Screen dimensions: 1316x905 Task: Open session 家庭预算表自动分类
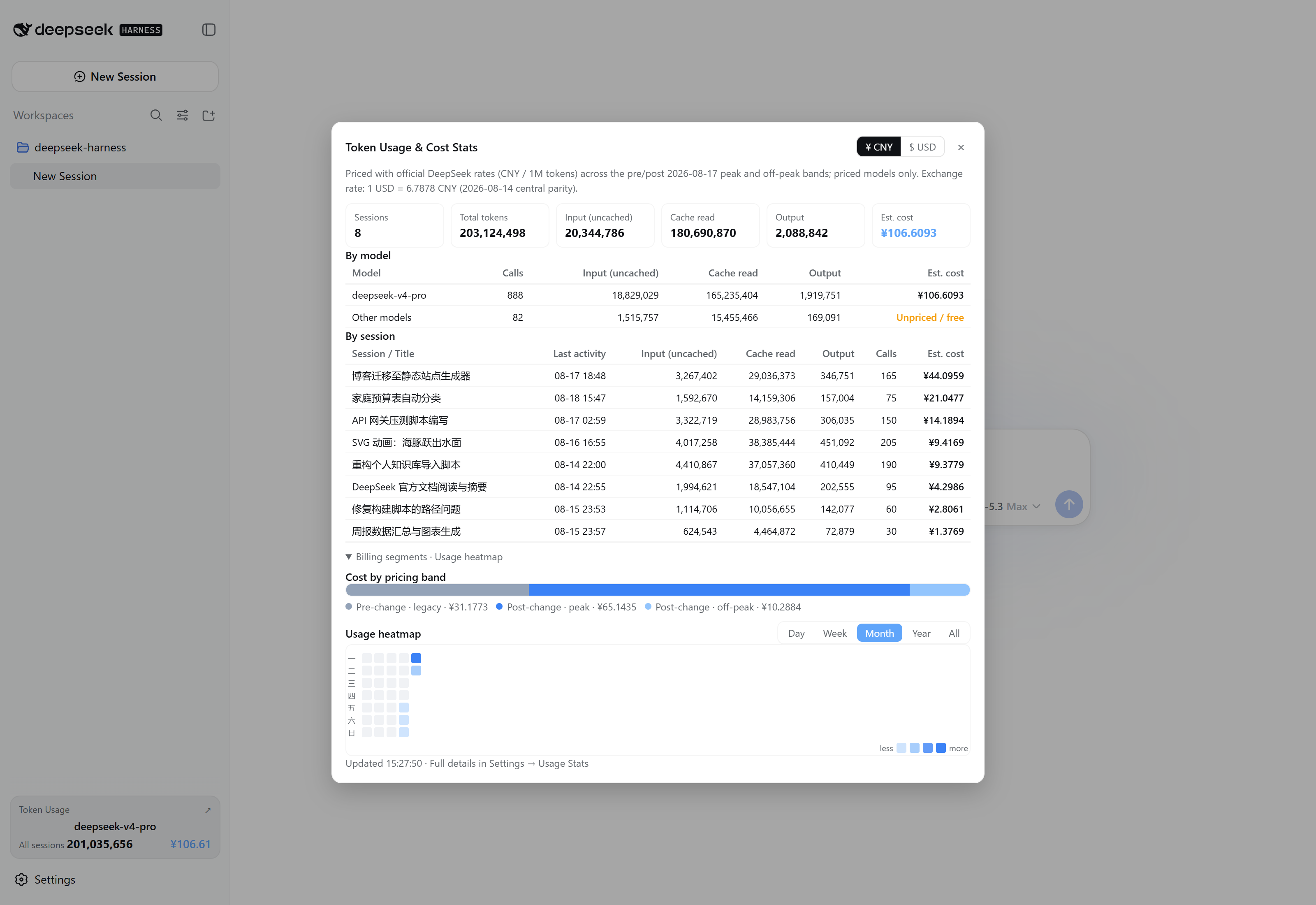(x=658, y=398)
